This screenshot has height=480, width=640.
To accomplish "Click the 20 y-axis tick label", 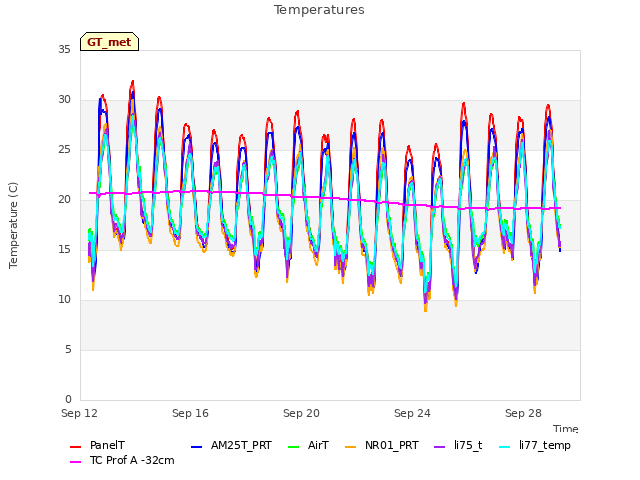I will tap(64, 200).
